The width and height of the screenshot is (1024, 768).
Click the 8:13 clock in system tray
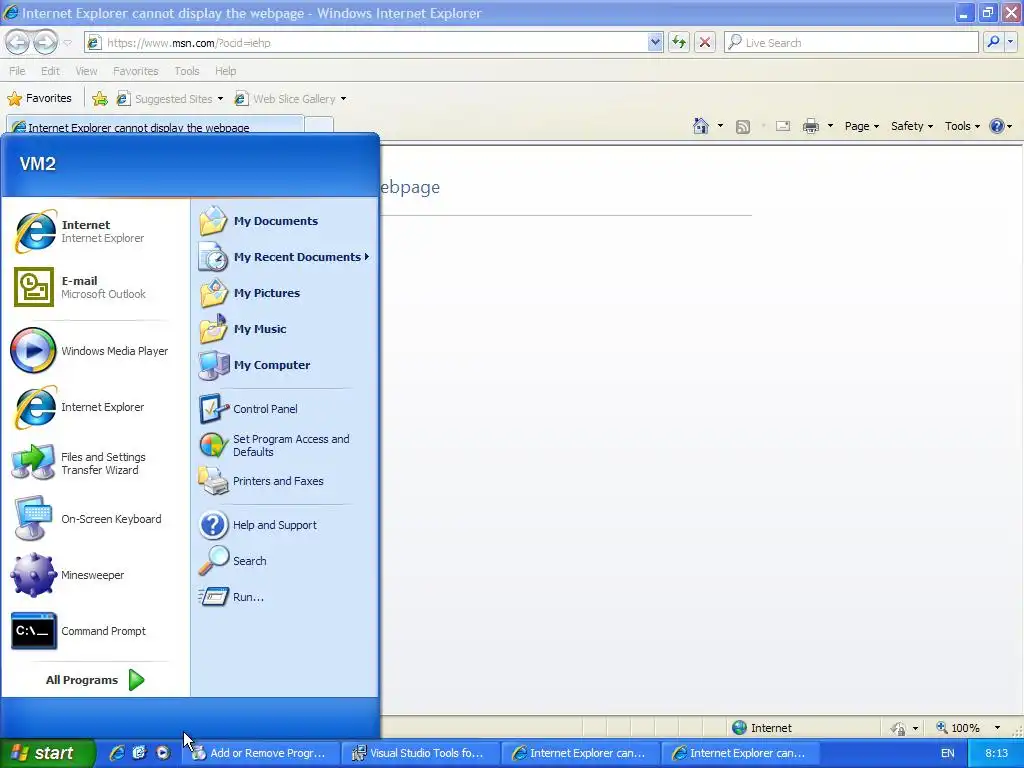(x=996, y=753)
